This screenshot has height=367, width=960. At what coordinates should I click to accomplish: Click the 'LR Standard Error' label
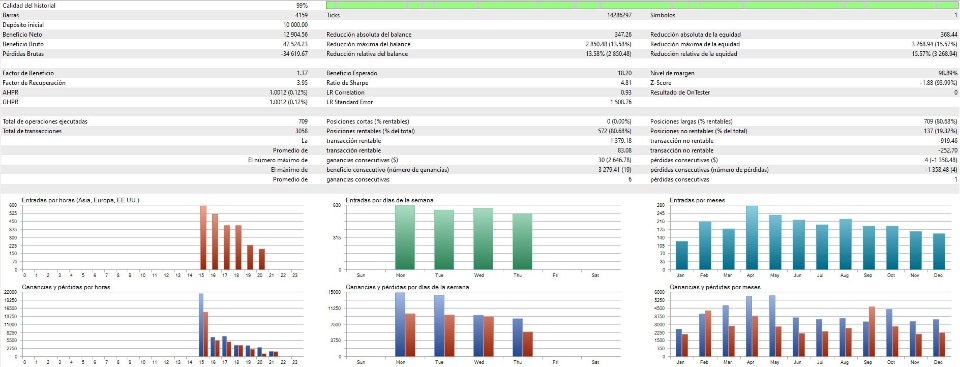point(351,102)
